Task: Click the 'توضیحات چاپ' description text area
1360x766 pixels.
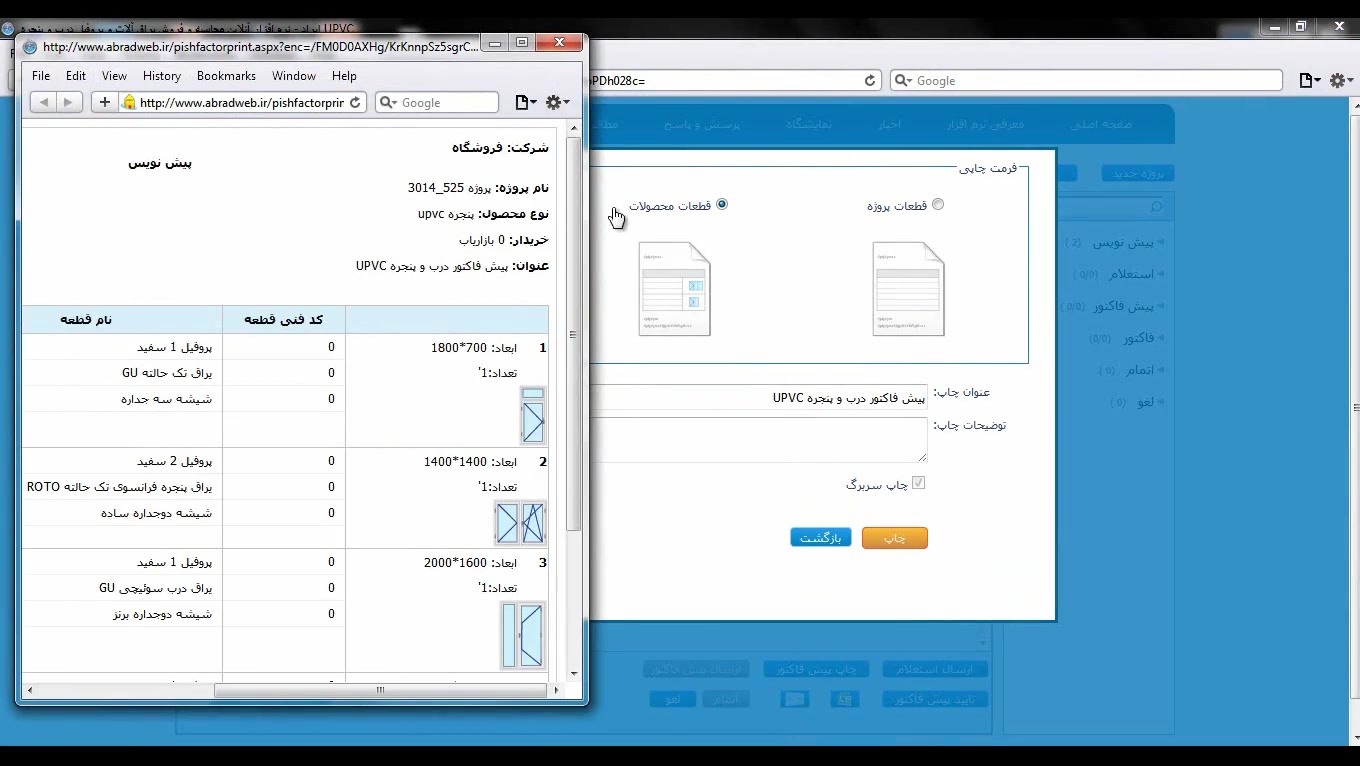Action: tap(758, 440)
